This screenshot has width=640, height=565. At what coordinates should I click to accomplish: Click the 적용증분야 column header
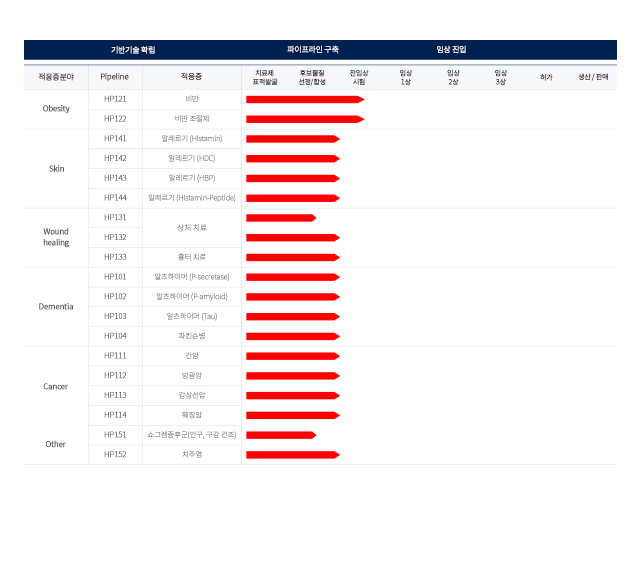(x=56, y=77)
